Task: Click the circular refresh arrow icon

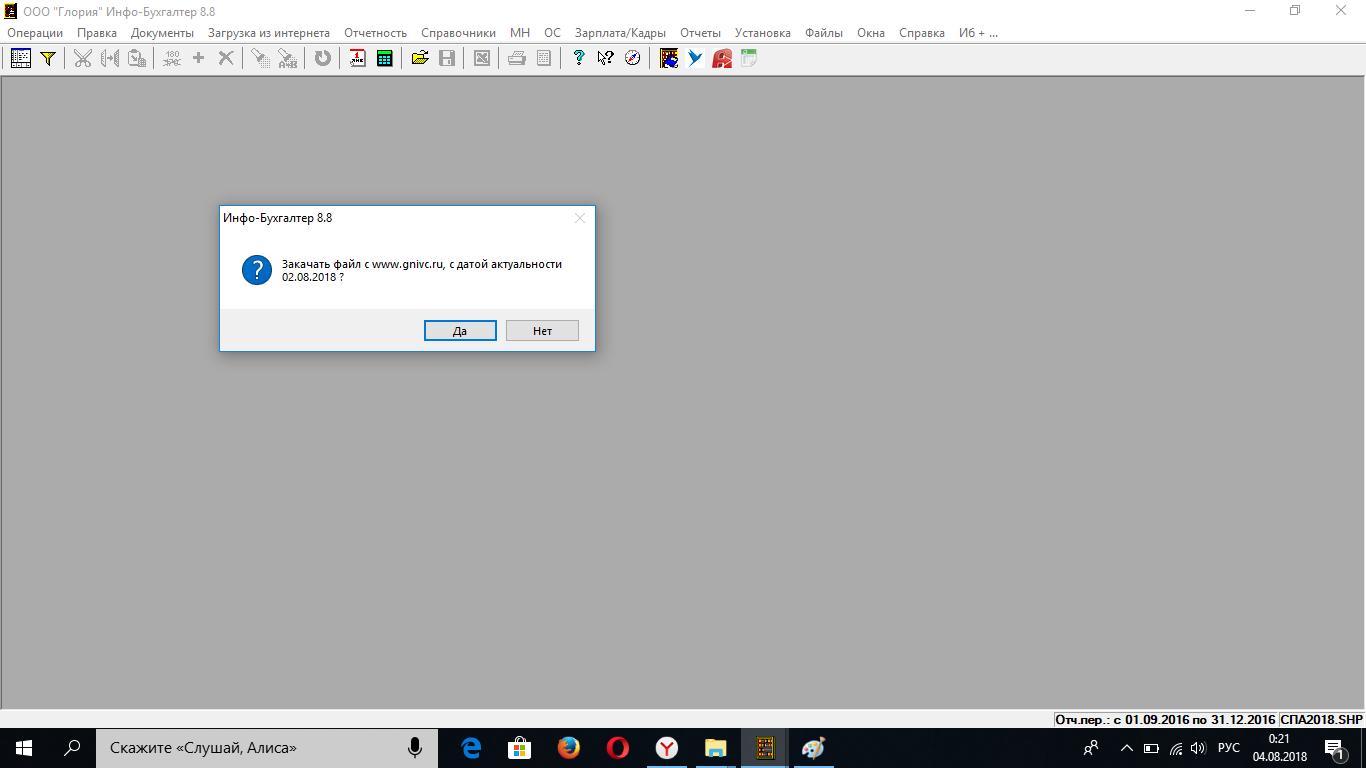Action: 322,58
